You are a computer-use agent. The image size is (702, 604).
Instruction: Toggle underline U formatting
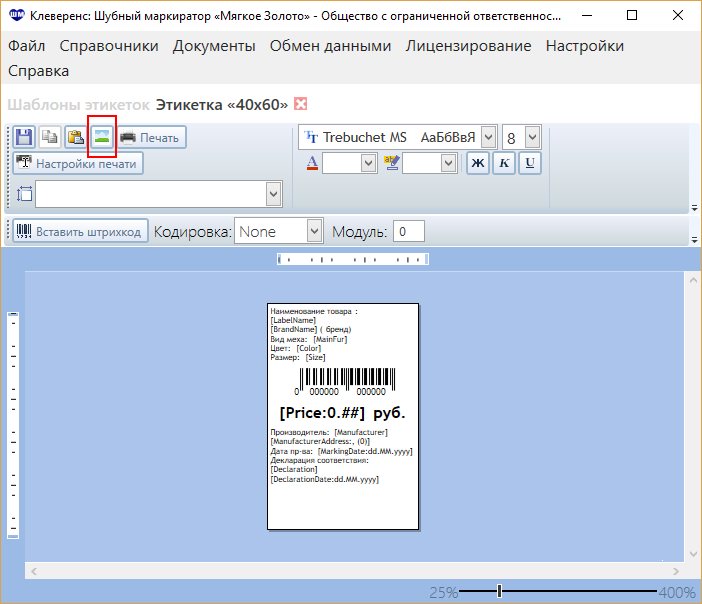click(530, 163)
